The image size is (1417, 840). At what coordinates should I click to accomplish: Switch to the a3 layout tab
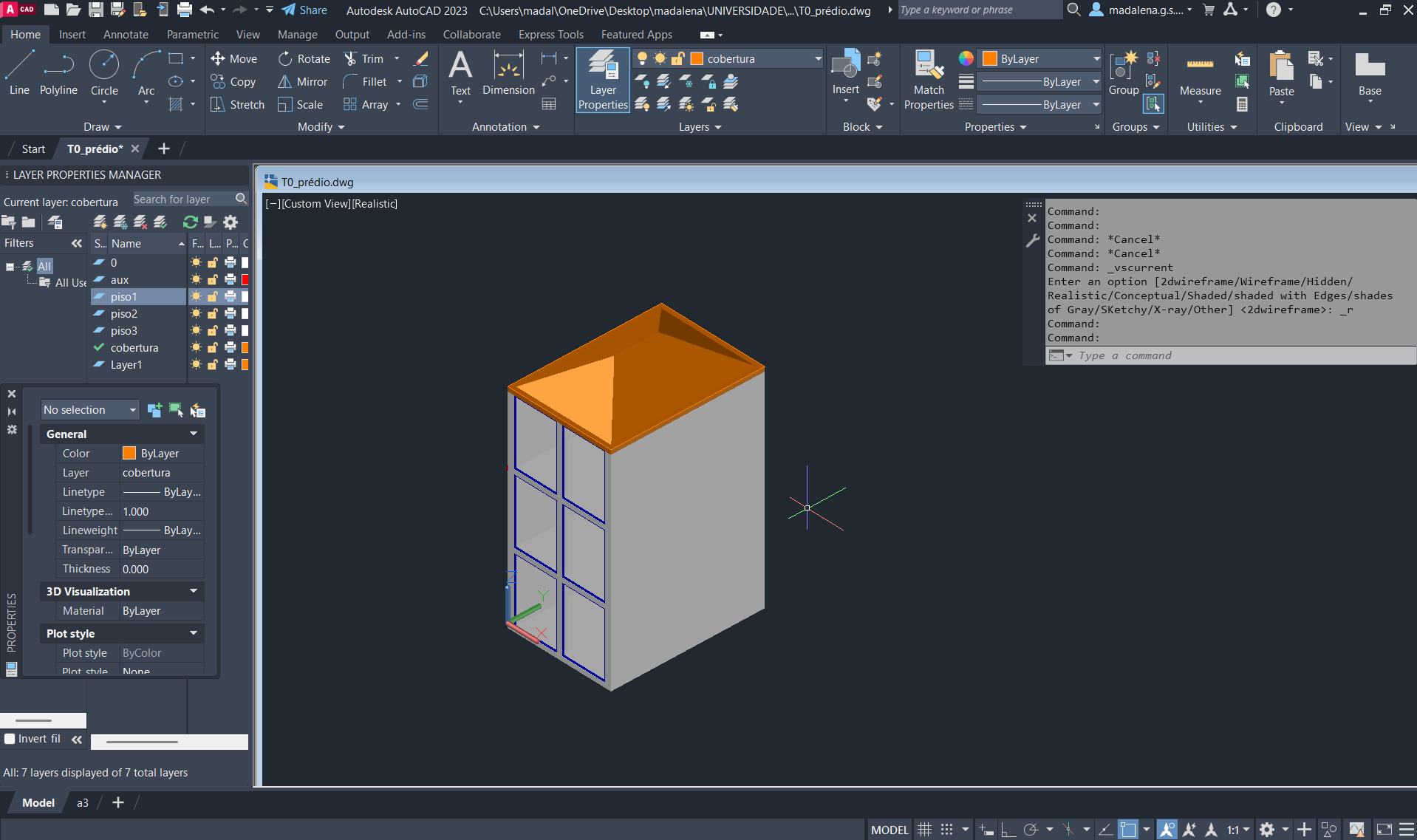tap(83, 803)
